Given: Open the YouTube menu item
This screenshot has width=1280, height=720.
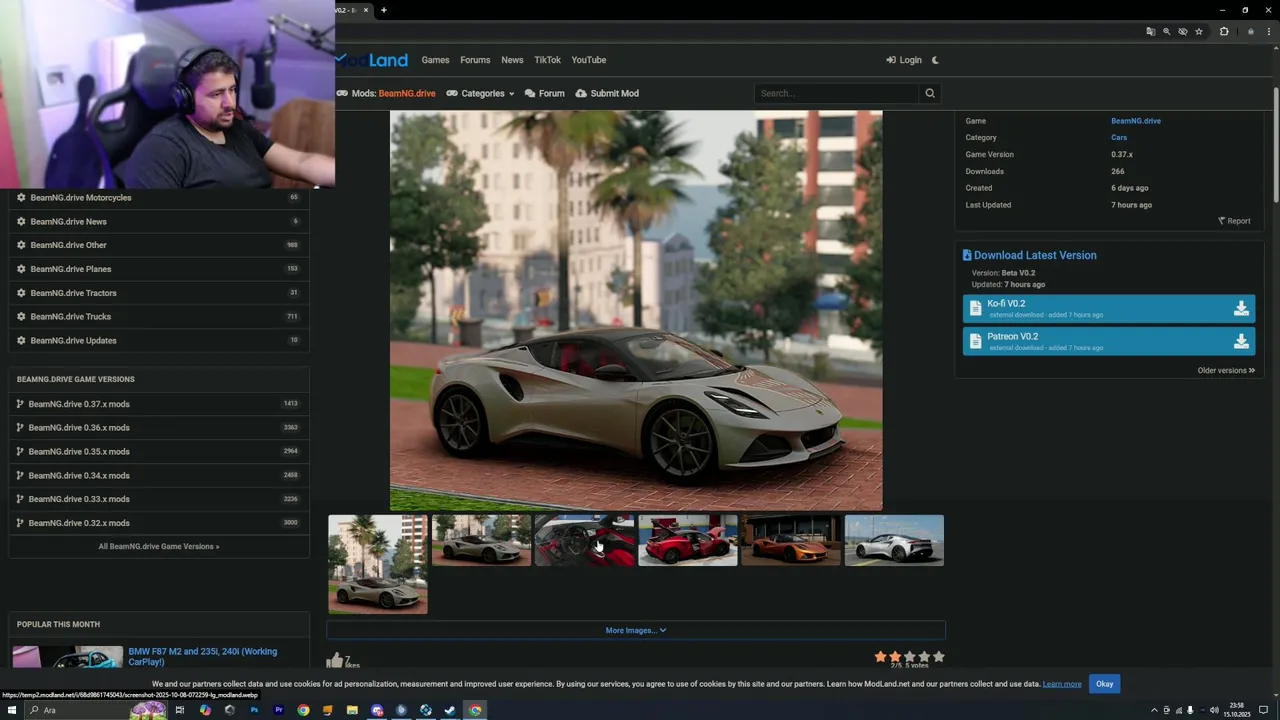Looking at the screenshot, I should [x=589, y=60].
